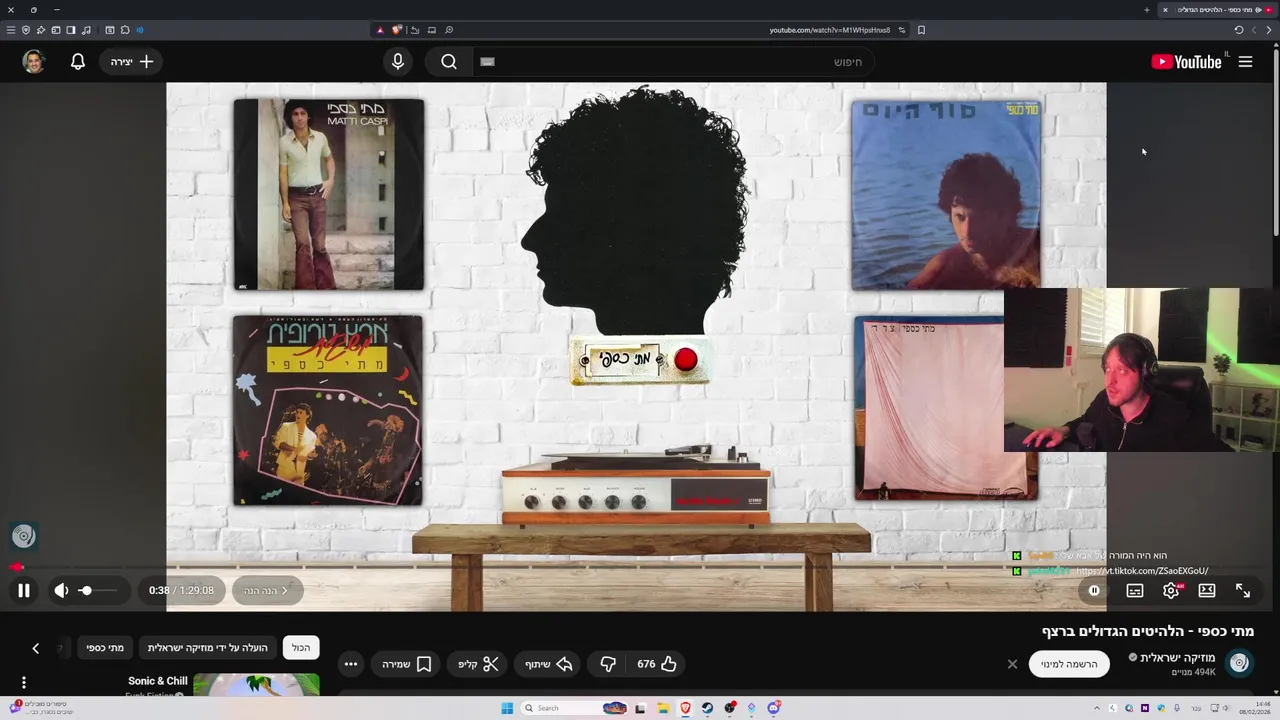Start voice search with the microphone
1280x720 pixels.
(x=398, y=62)
